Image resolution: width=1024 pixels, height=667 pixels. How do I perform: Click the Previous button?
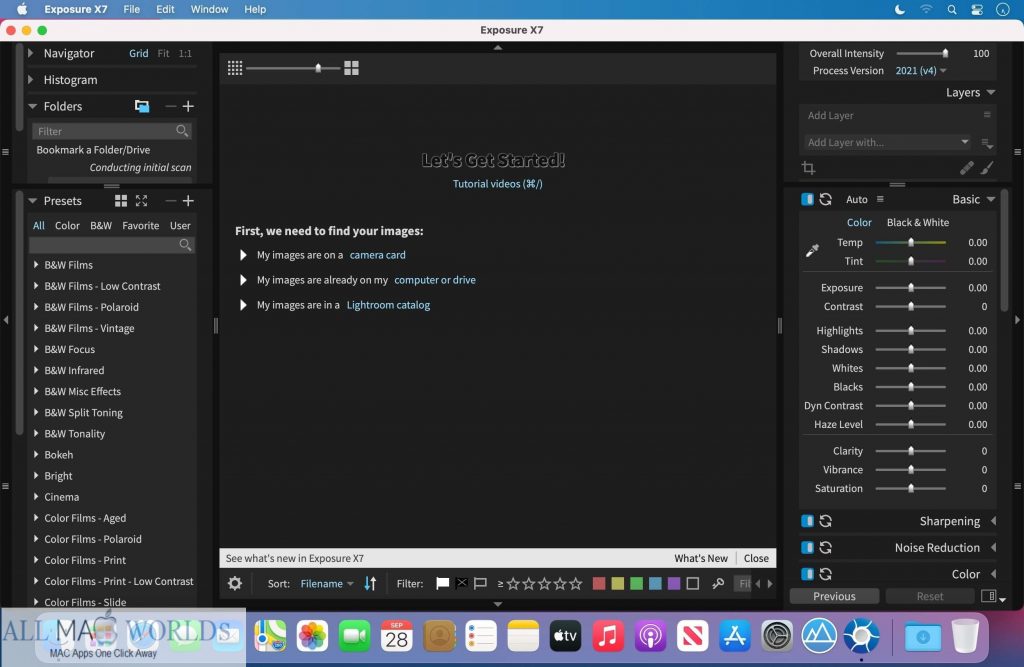(834, 596)
